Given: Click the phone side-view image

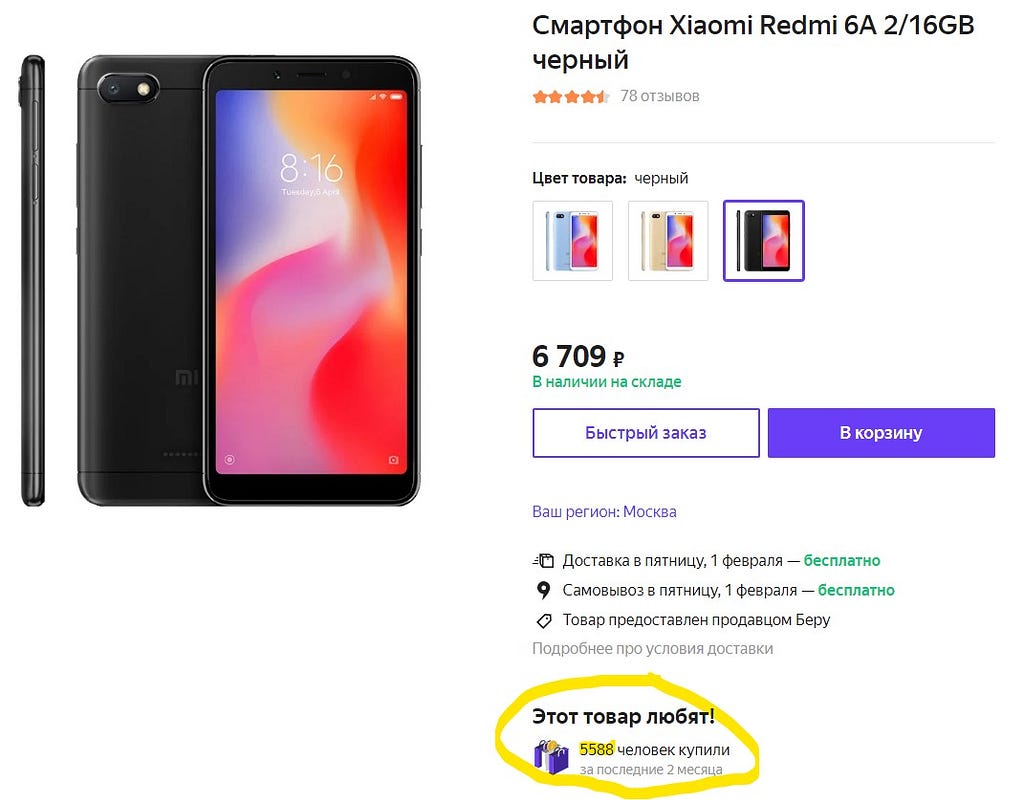Looking at the screenshot, I should 33,281.
